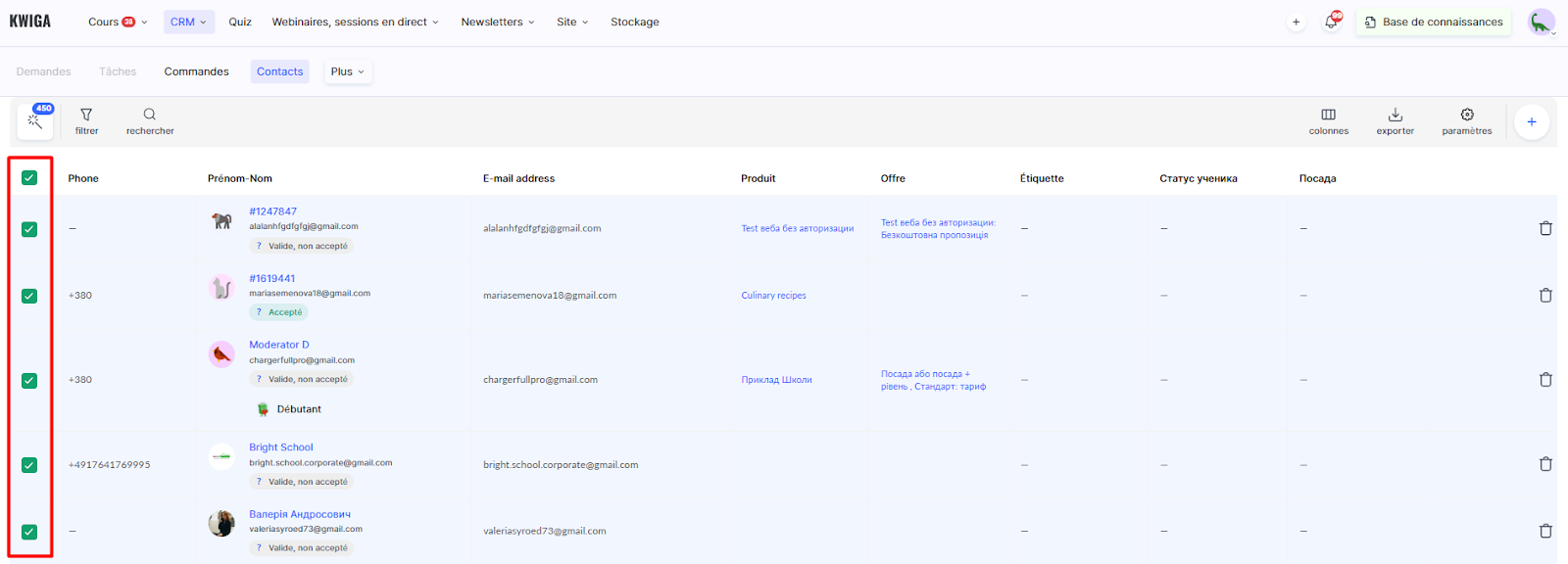1568x564 pixels.
Task: Expand the CRM dropdown menu
Action: pos(188,22)
